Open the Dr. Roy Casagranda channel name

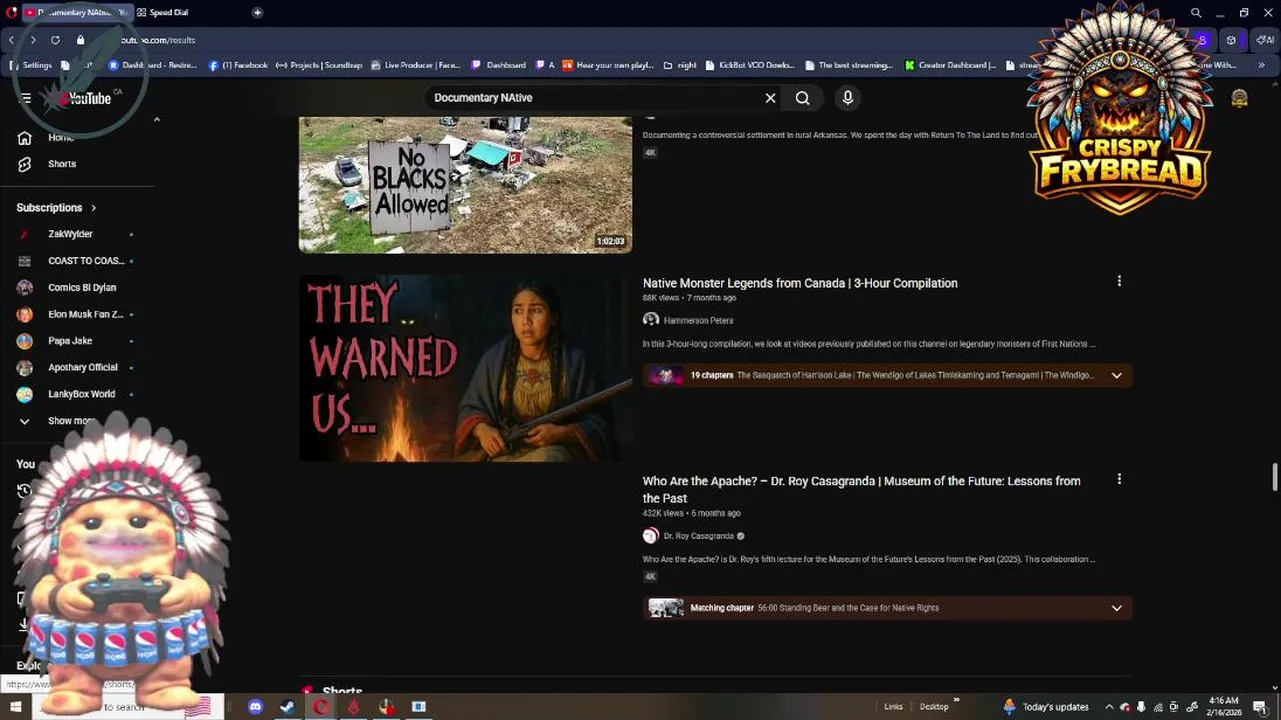point(698,536)
